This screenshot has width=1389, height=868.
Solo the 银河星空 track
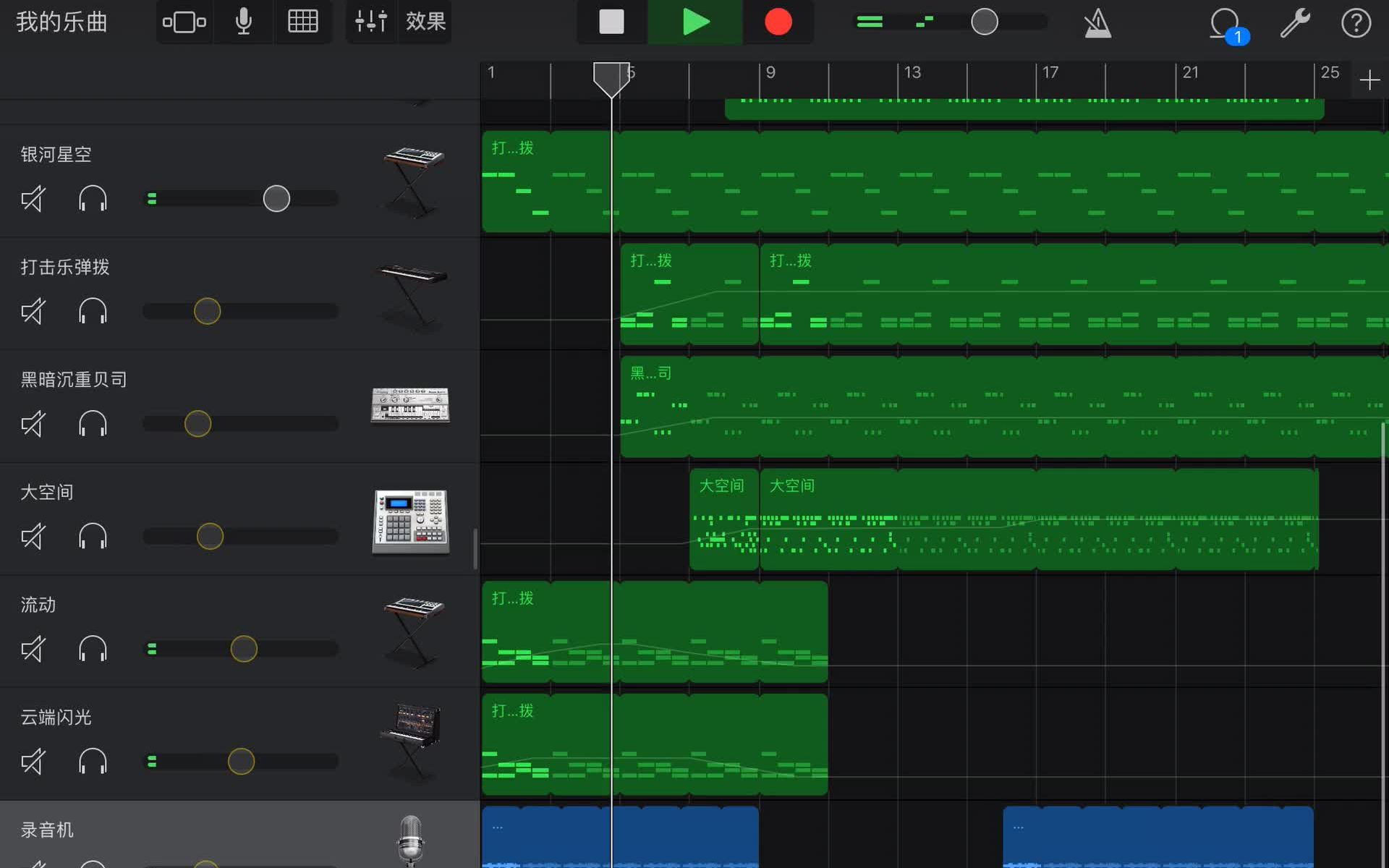[93, 198]
